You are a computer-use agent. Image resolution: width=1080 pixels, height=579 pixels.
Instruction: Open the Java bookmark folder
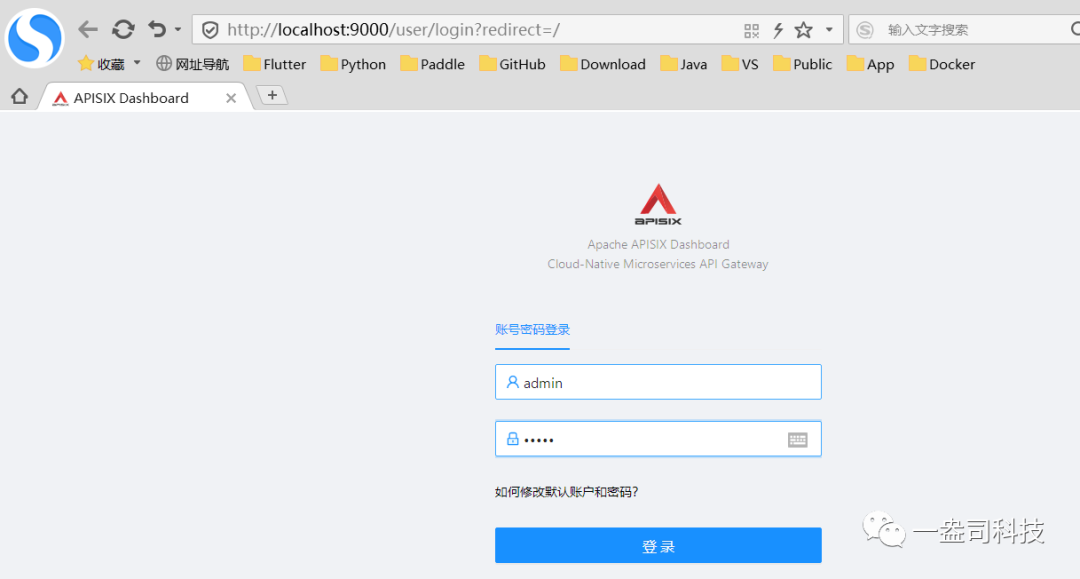point(684,64)
